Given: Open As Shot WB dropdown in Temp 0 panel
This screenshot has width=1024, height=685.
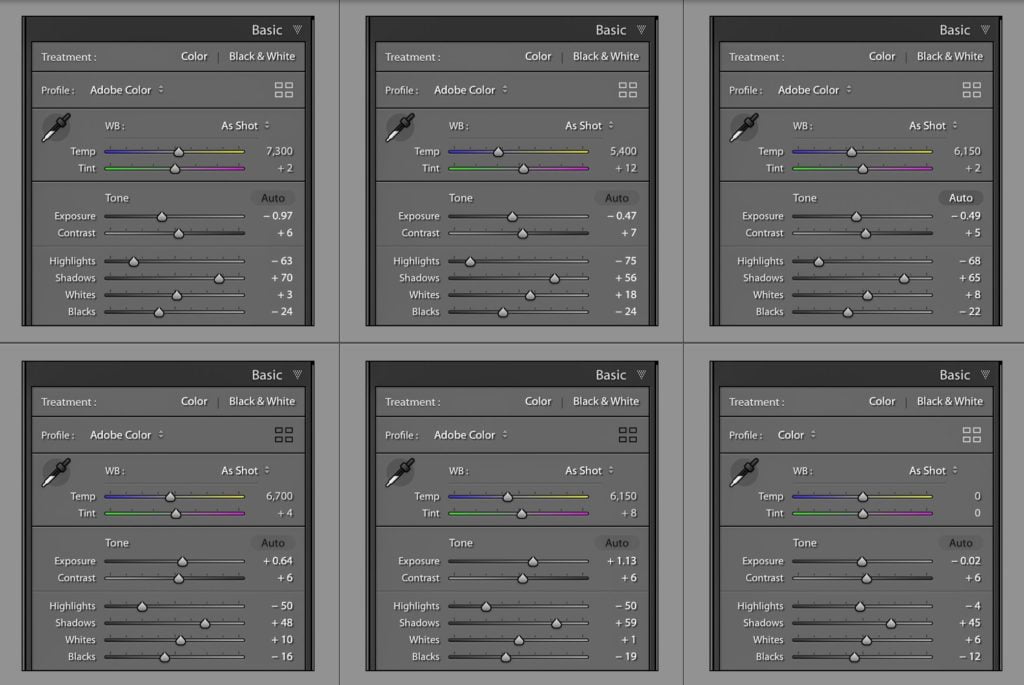Looking at the screenshot, I should [933, 470].
